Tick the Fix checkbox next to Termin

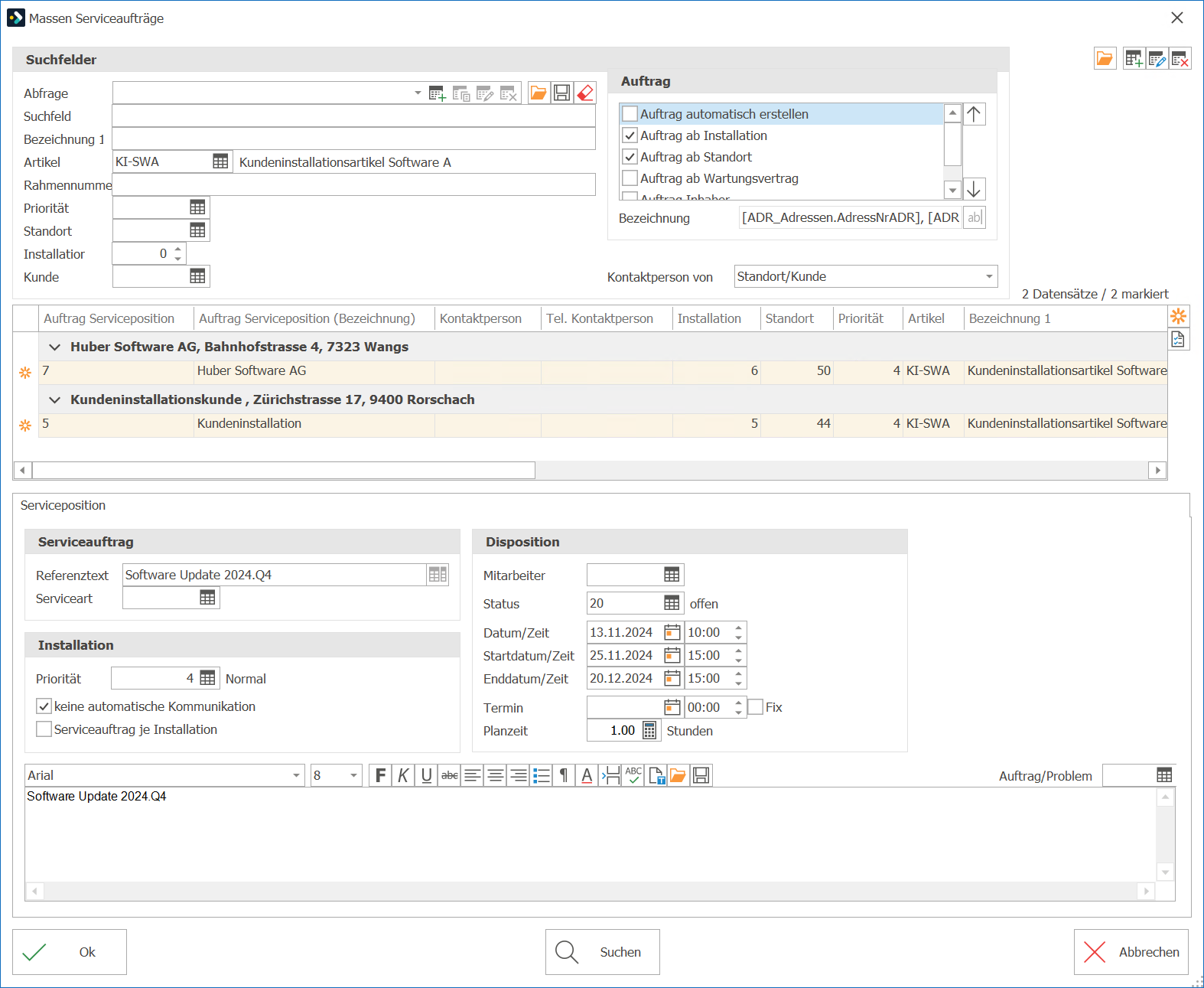pos(756,707)
